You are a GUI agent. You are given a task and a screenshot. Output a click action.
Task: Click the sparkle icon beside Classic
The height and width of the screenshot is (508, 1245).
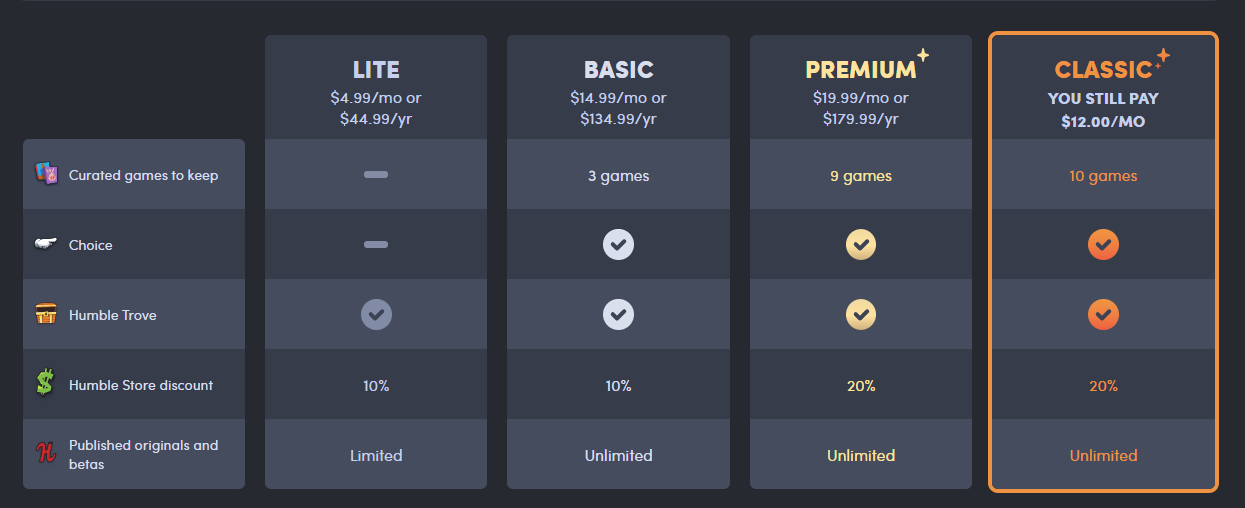click(x=1162, y=58)
